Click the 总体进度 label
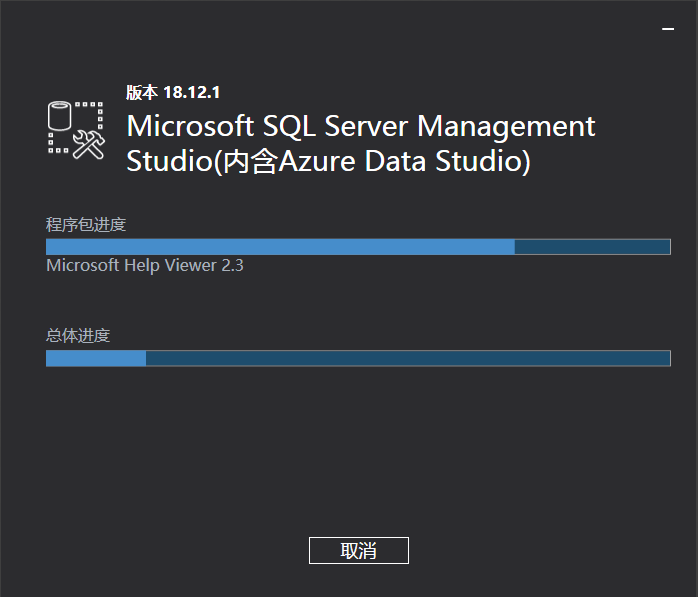Image resolution: width=698 pixels, height=597 pixels. click(x=78, y=335)
